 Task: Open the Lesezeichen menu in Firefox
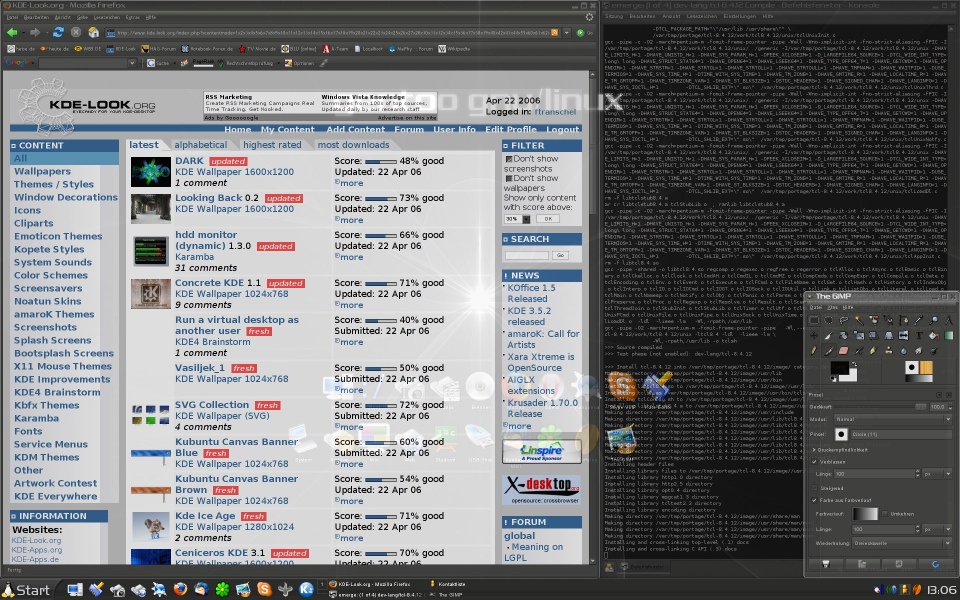coord(107,17)
